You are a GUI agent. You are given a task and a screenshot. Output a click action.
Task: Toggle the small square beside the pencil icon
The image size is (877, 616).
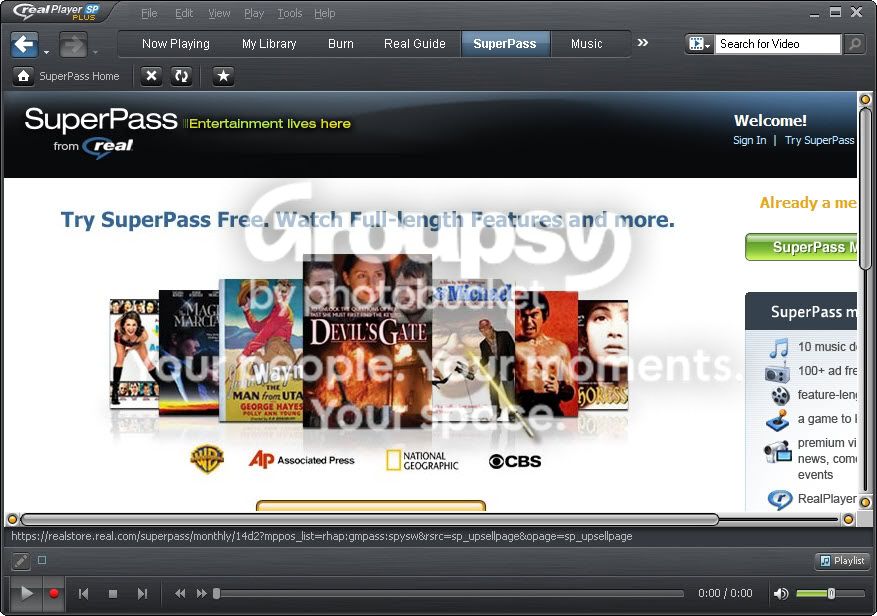42,559
